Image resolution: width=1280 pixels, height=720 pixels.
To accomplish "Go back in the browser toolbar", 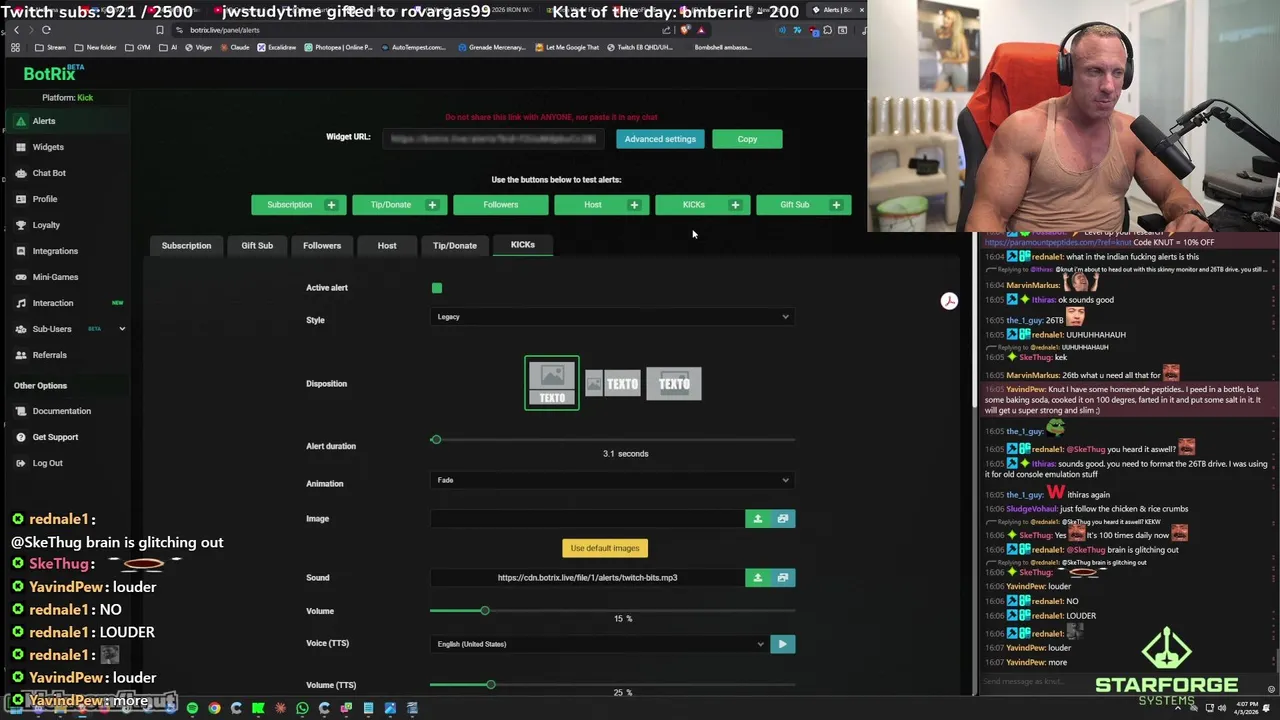I will [x=16, y=30].
